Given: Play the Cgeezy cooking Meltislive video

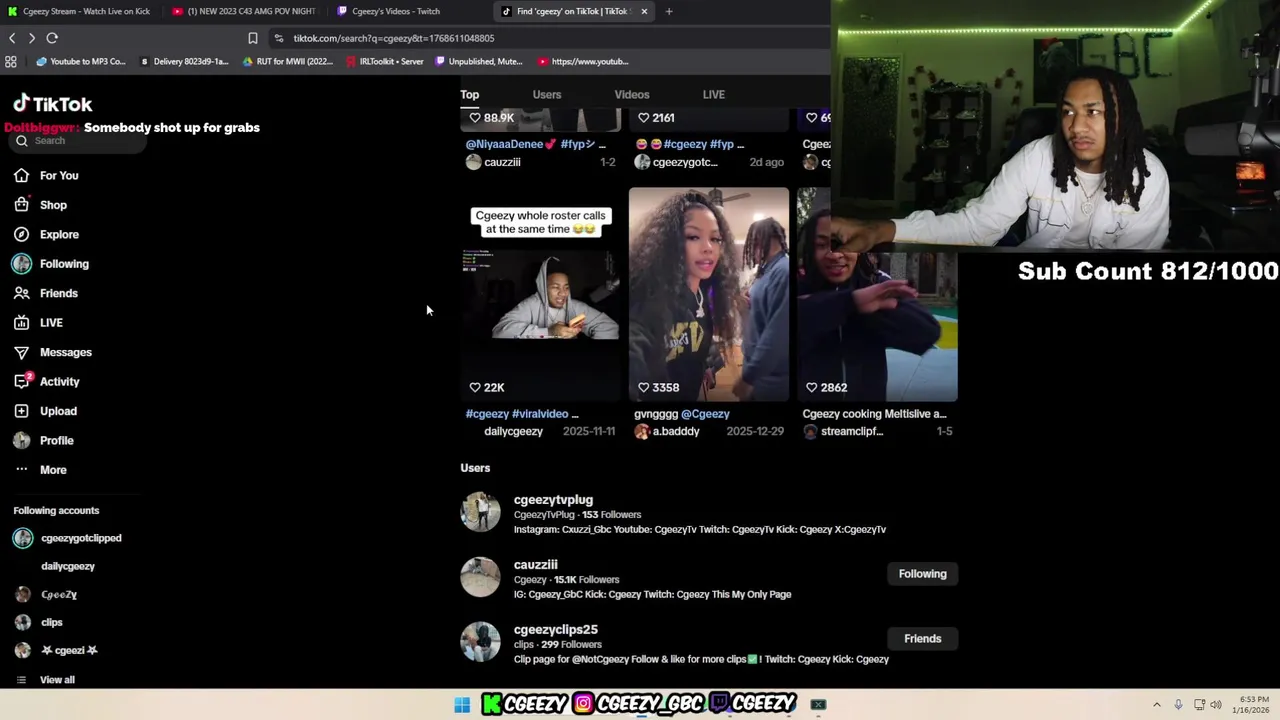Looking at the screenshot, I should tap(877, 295).
